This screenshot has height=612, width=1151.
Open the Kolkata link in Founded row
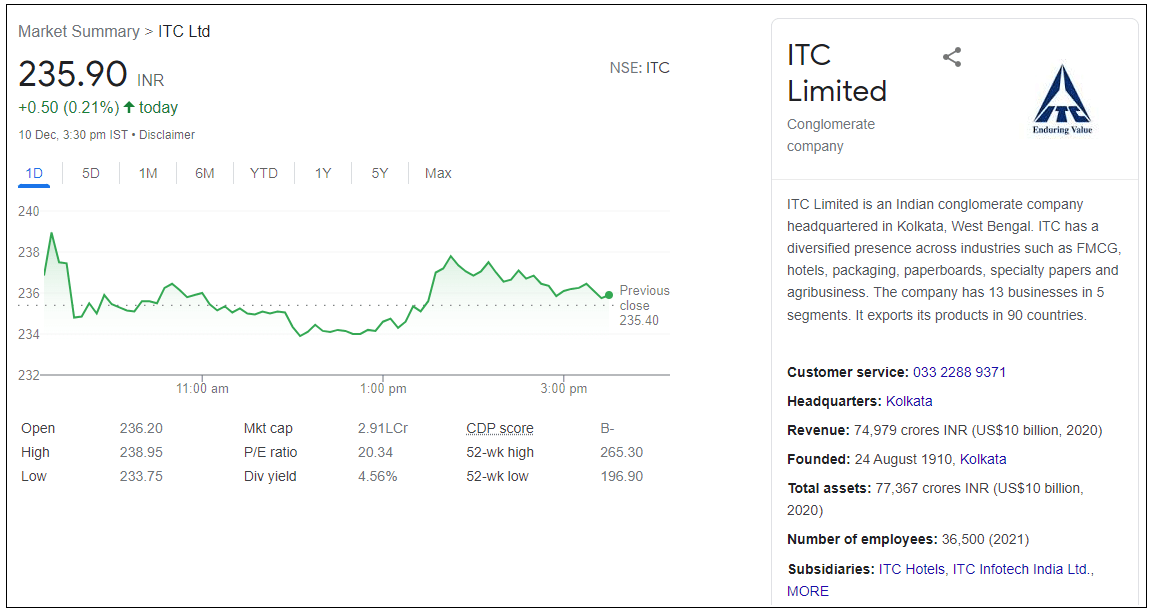click(x=983, y=459)
